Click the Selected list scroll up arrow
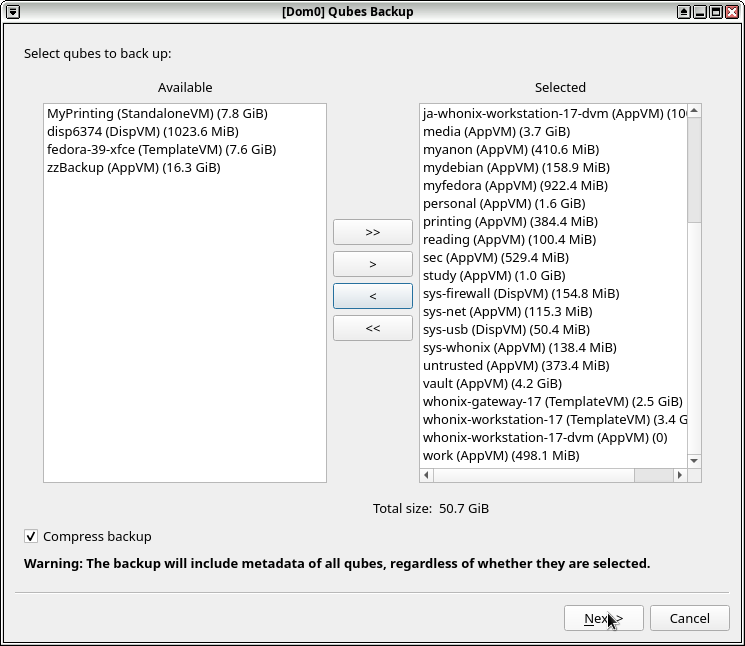745x646 pixels. point(694,111)
